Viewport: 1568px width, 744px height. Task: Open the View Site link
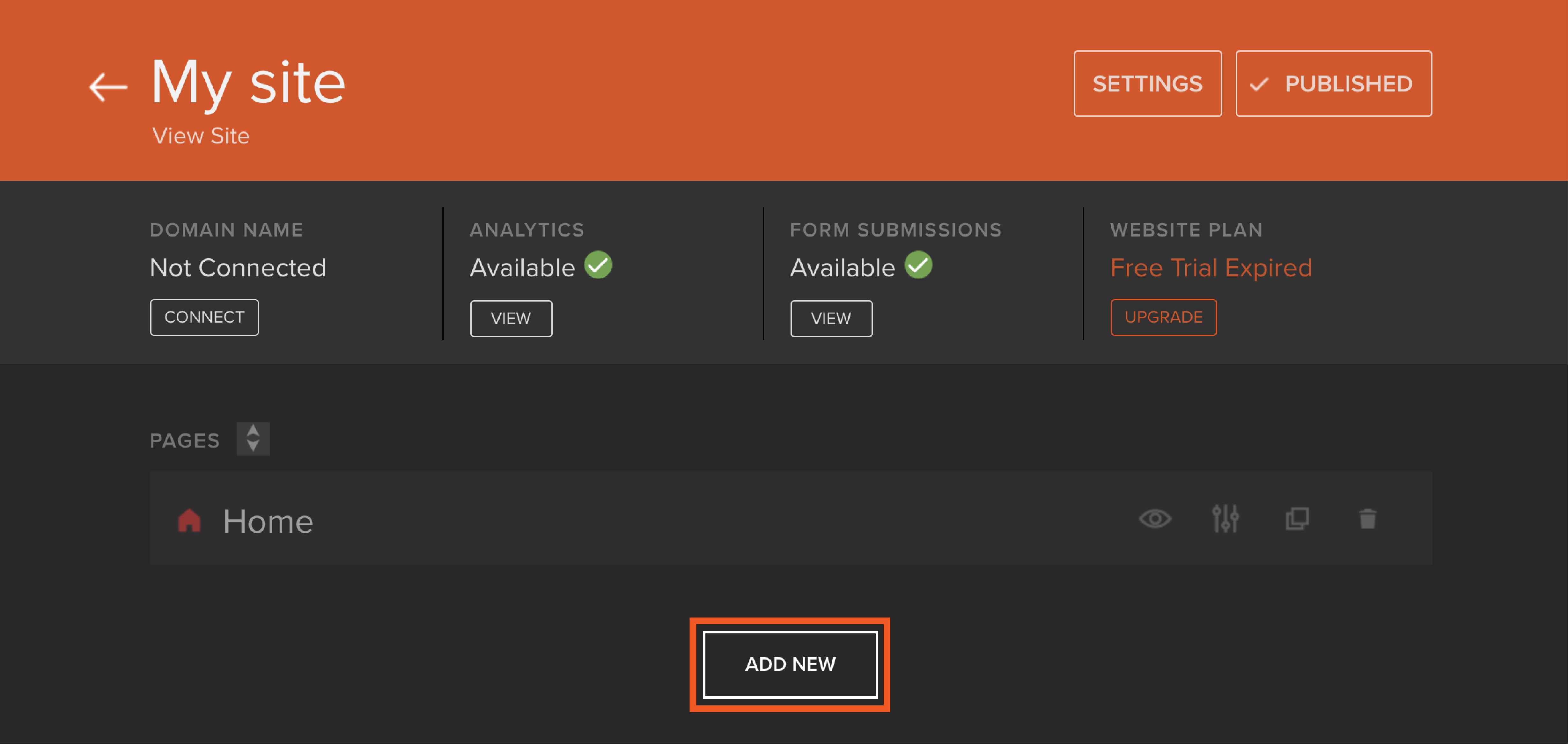[x=200, y=136]
